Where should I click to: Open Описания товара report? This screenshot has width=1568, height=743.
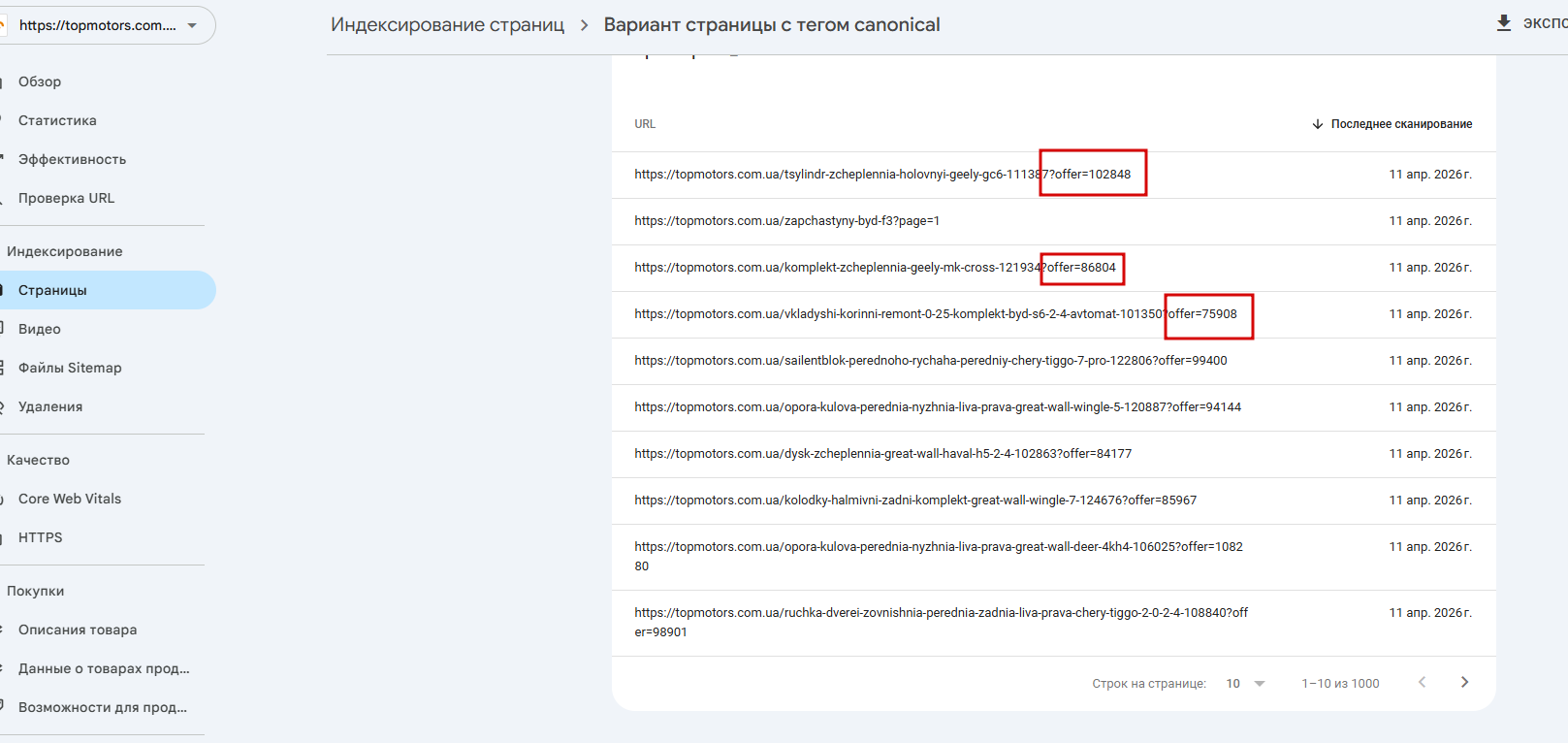click(78, 630)
